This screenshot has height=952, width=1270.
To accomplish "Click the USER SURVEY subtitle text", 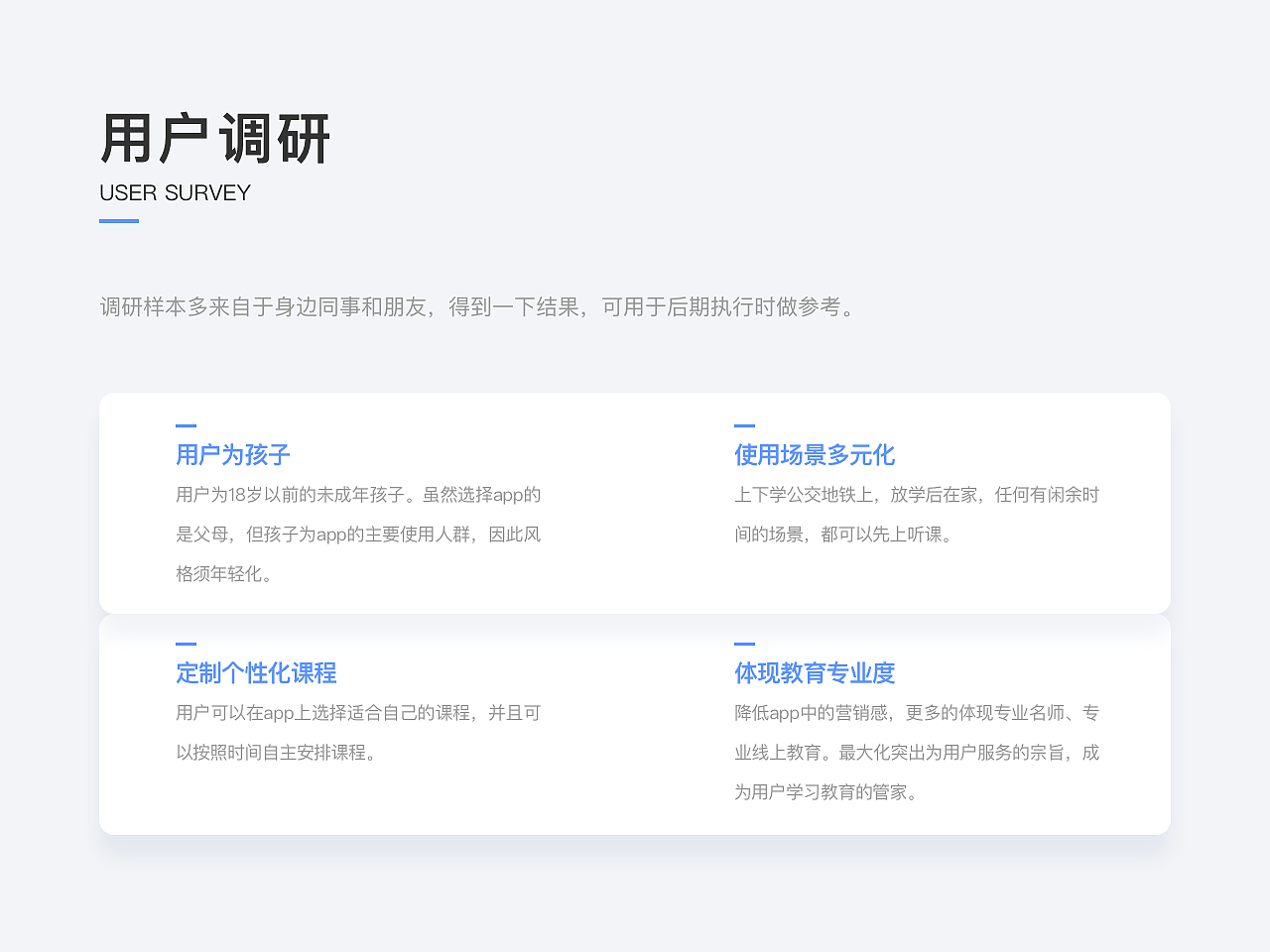I will click(175, 192).
